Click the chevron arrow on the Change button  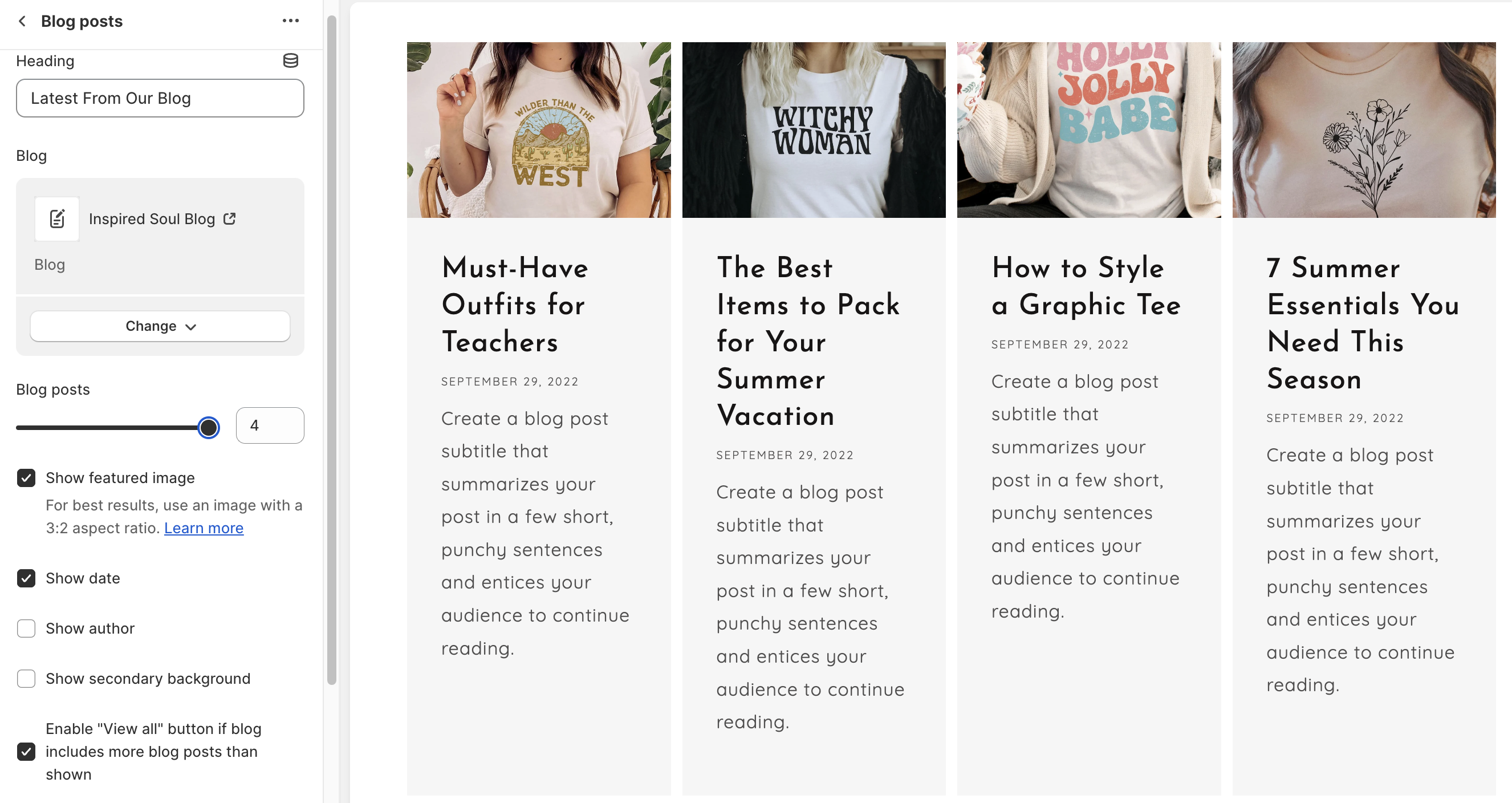pos(191,327)
